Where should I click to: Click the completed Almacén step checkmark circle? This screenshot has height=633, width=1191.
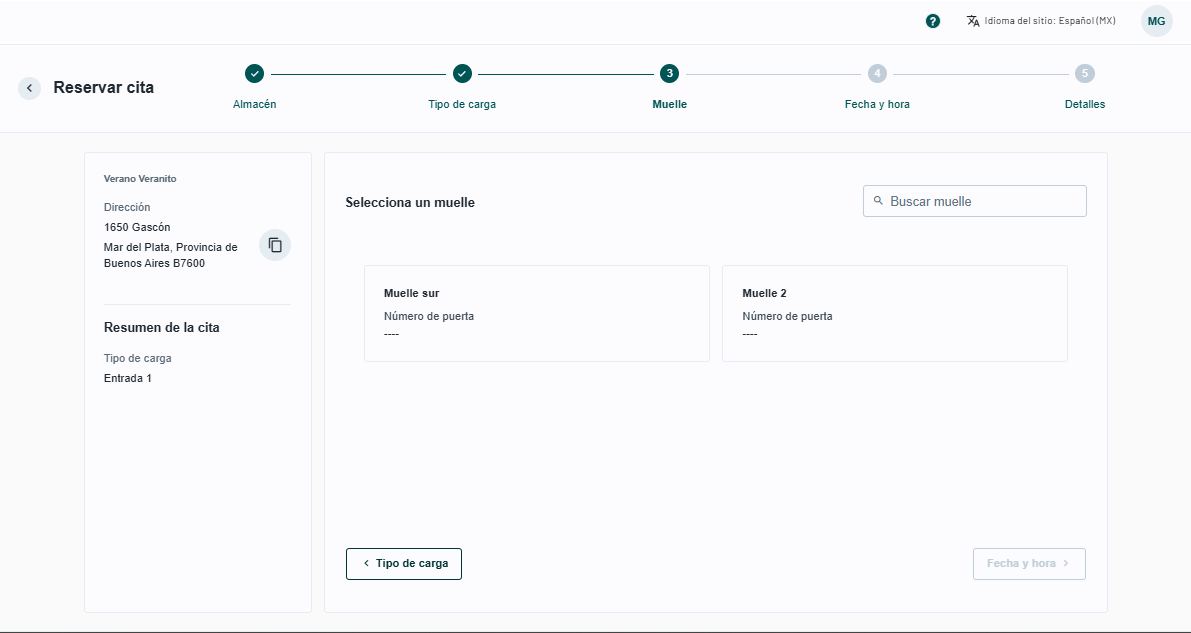[254, 74]
